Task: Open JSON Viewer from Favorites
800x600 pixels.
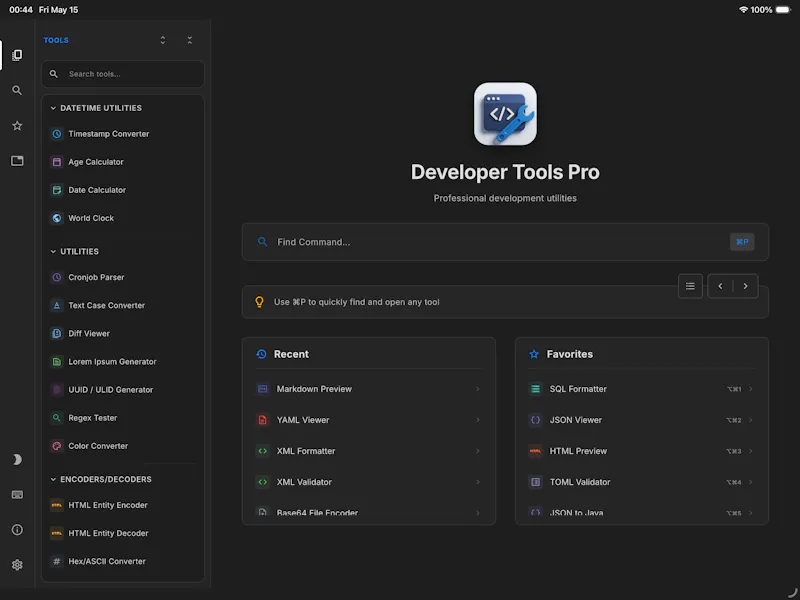Action: click(641, 420)
